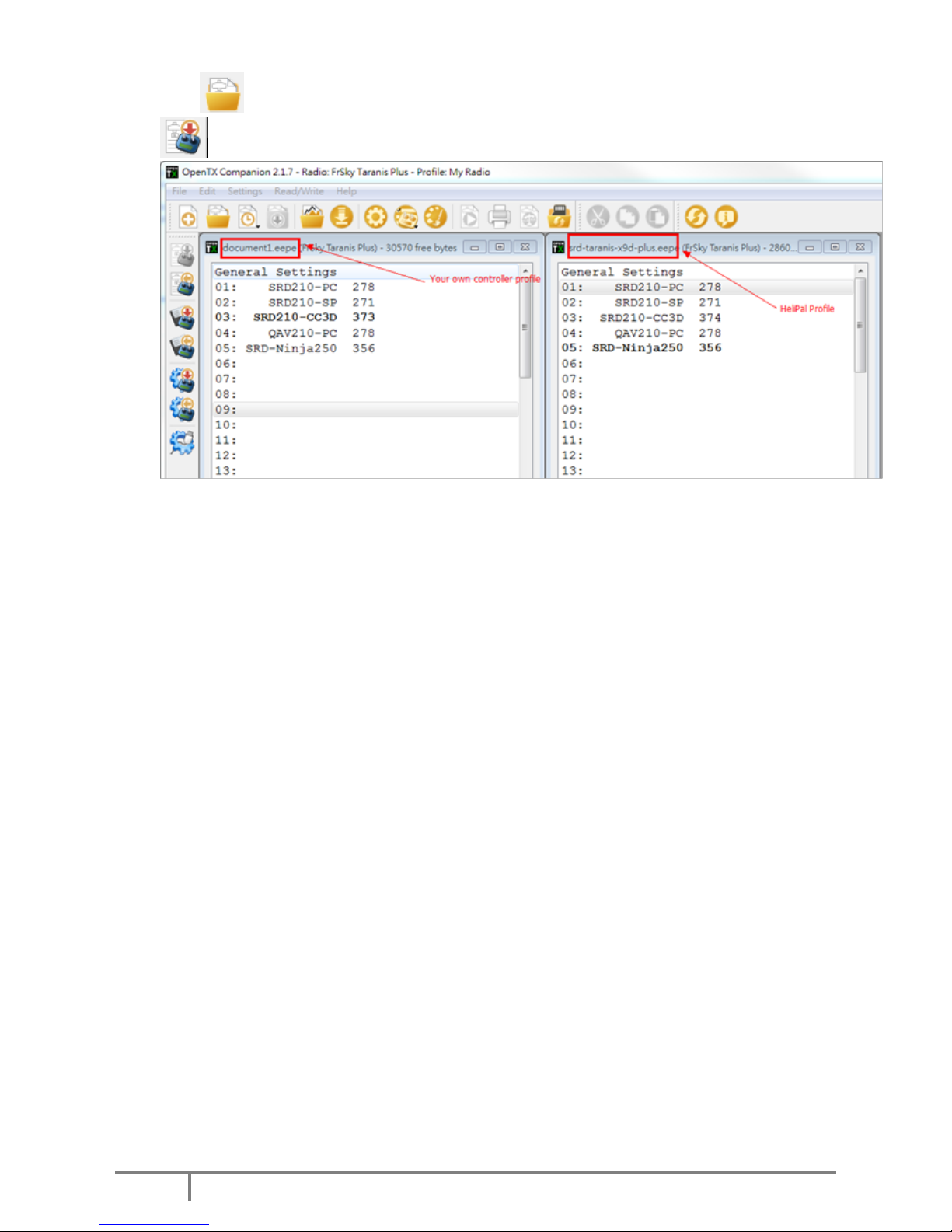Click the folder-radio red arrow sidebar icon

tap(183, 316)
